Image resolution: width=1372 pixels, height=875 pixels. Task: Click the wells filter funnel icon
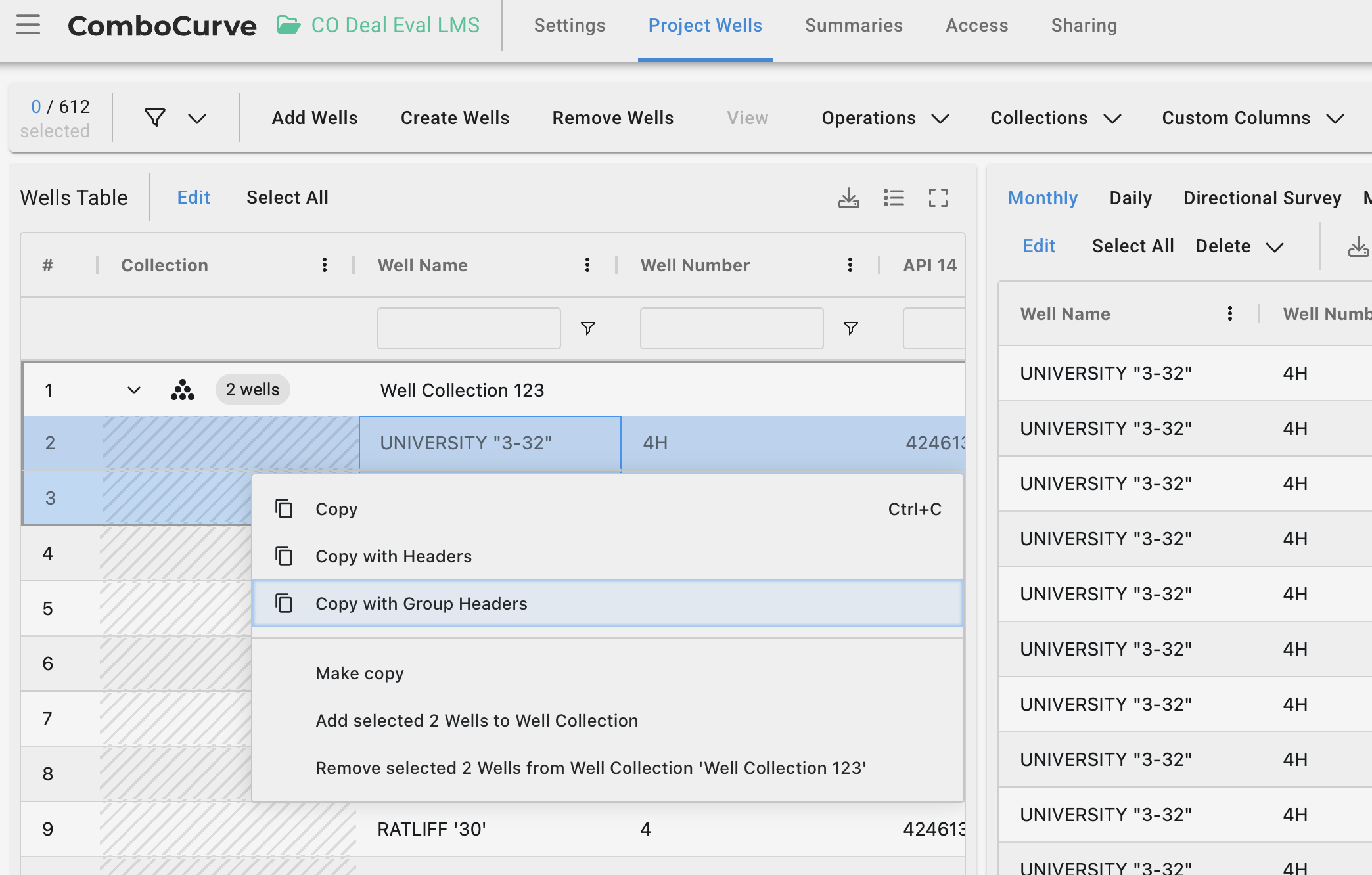(x=155, y=118)
